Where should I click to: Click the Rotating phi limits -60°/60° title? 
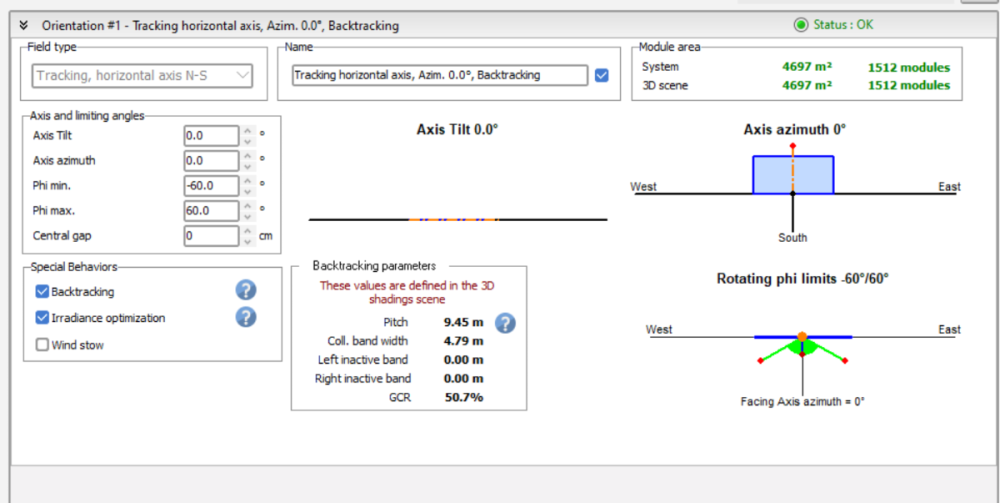802,279
